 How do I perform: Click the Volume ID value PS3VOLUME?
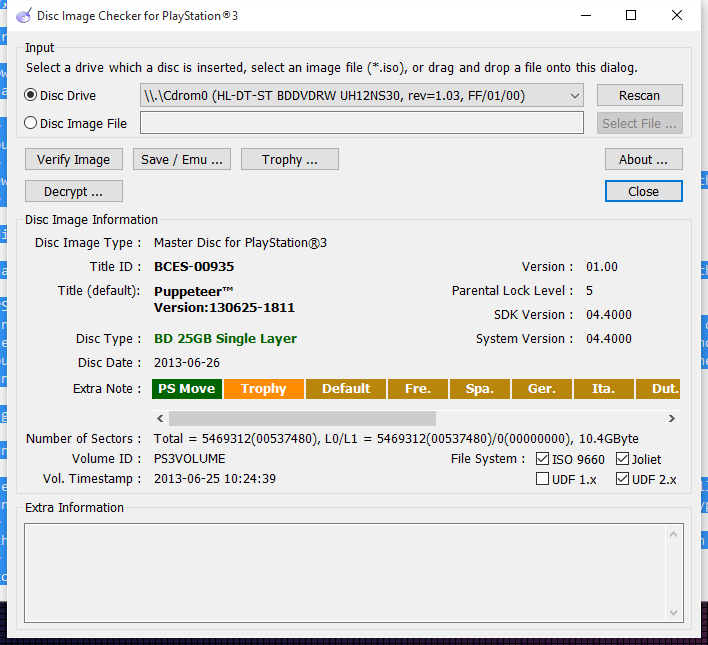[190, 459]
